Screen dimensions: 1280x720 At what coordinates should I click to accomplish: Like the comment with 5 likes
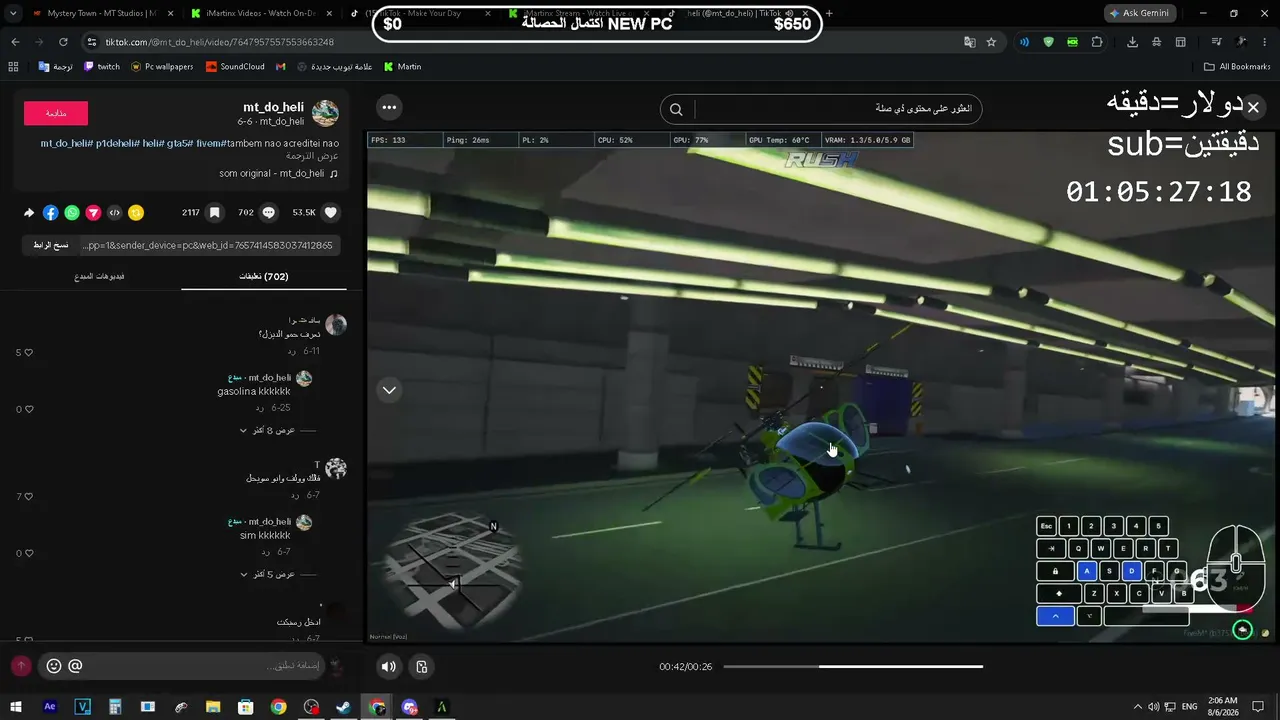[28, 352]
